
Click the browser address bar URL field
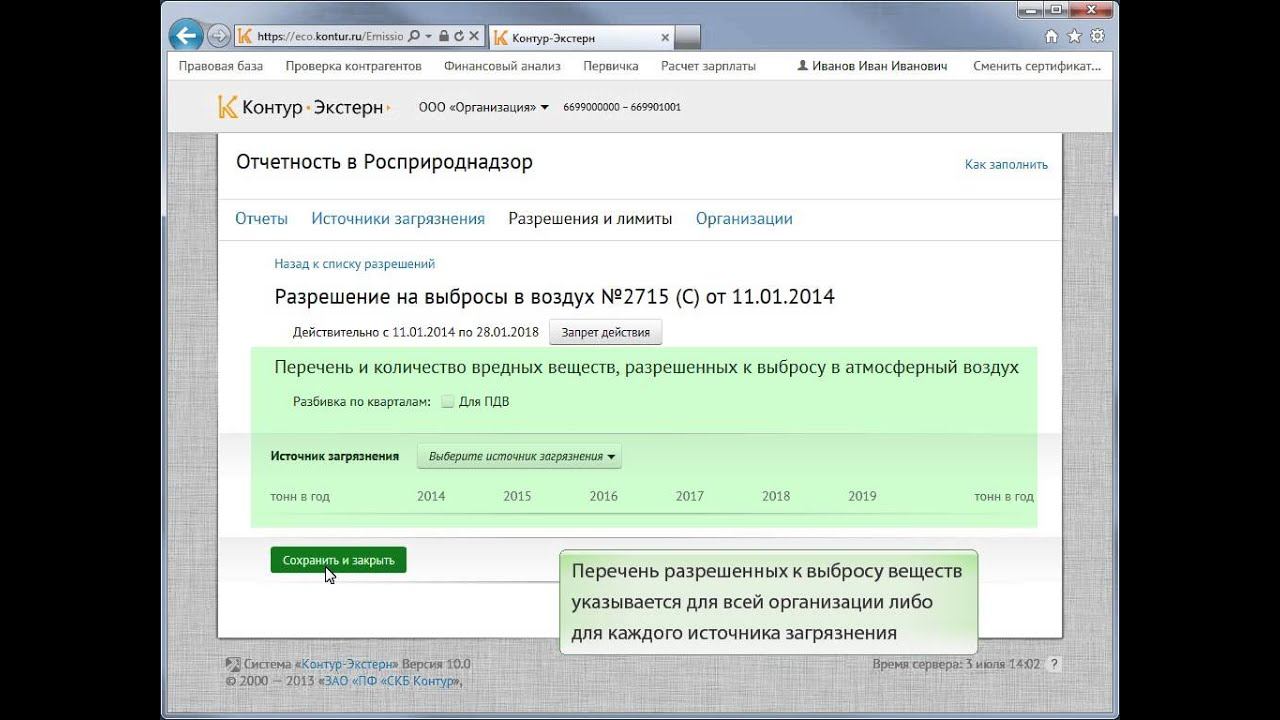330,37
